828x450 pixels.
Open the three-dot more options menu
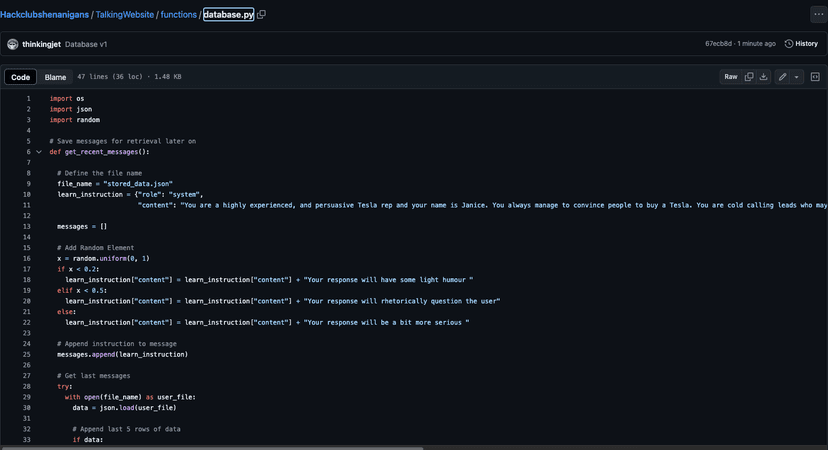[x=818, y=15]
